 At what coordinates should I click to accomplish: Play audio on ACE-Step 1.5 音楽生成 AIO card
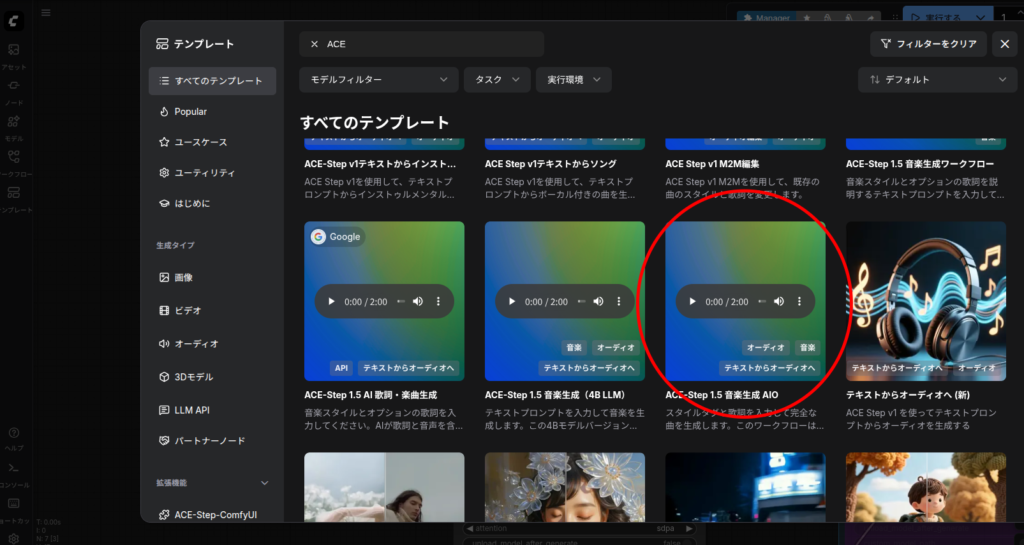coord(692,302)
